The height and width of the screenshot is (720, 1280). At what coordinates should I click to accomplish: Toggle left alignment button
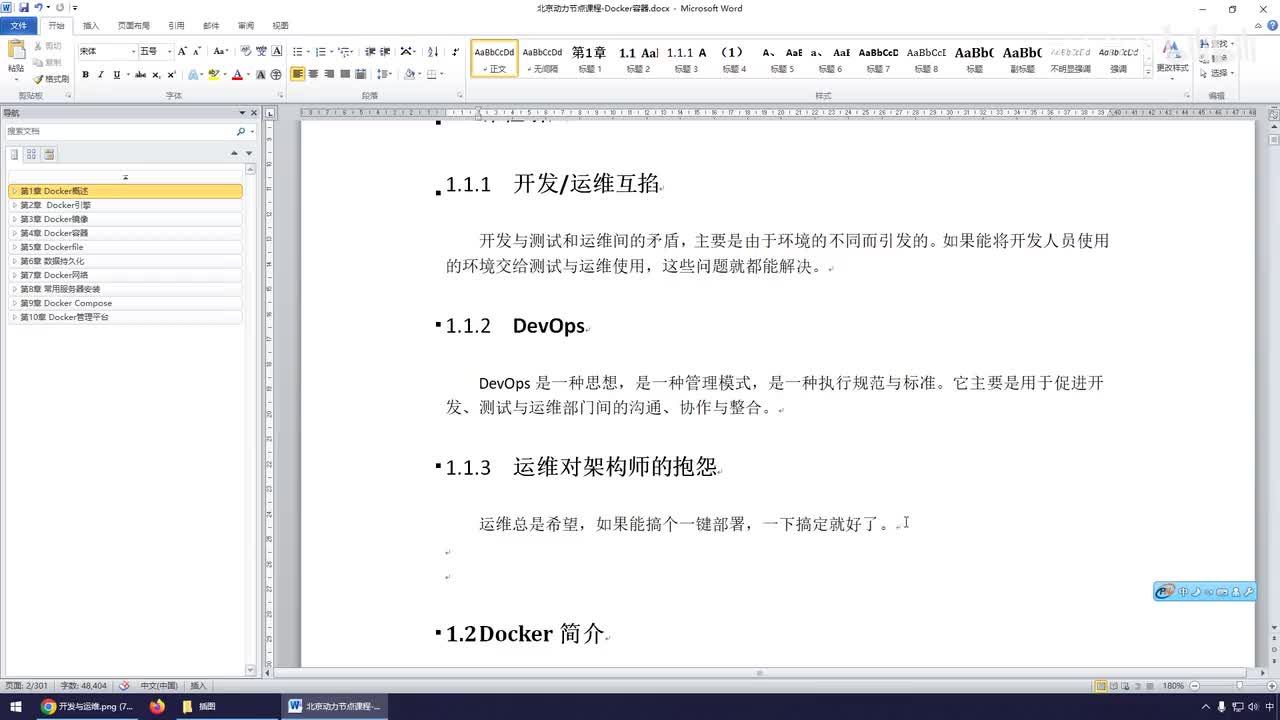(x=297, y=74)
